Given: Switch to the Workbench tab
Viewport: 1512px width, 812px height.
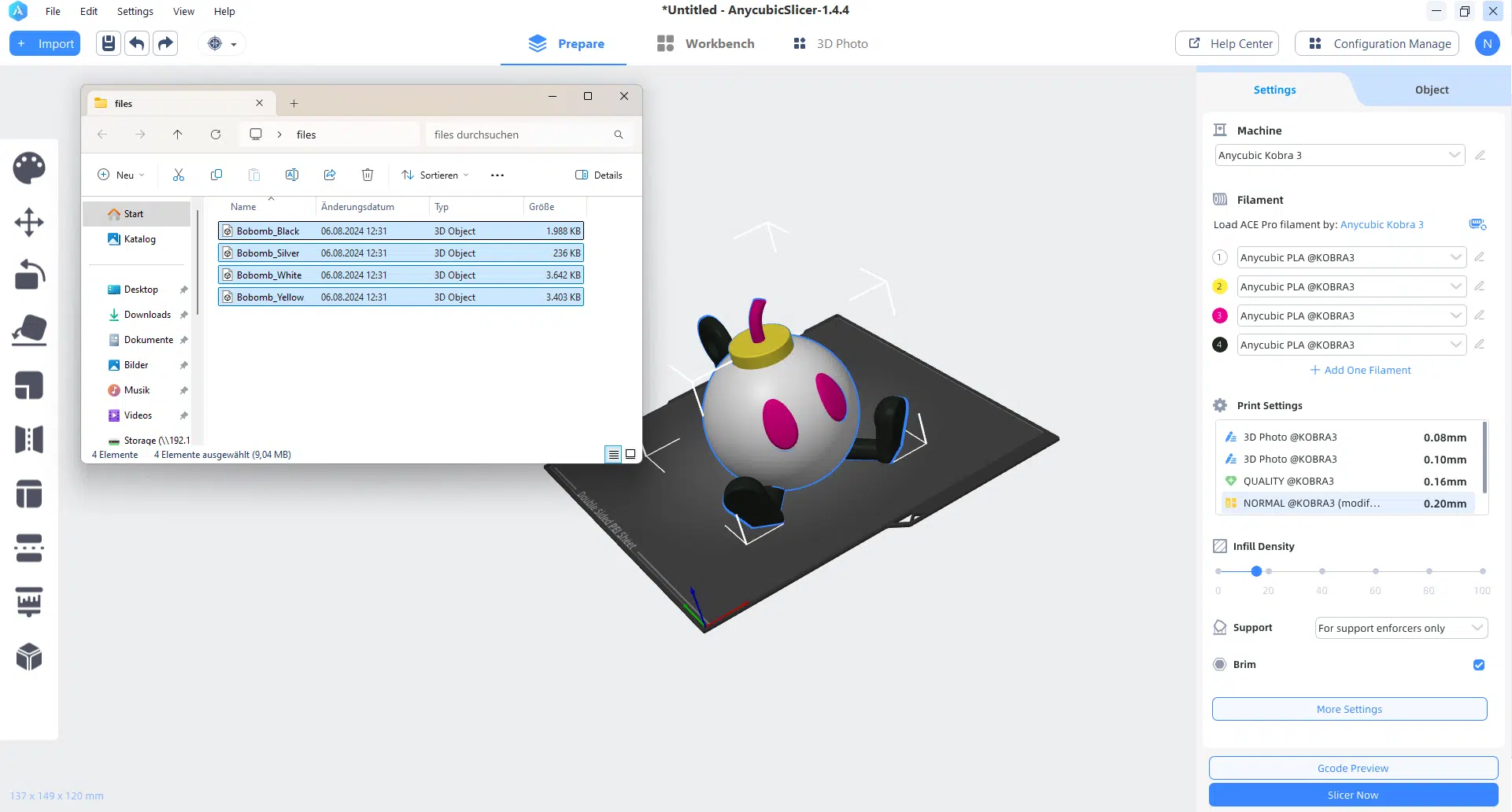Looking at the screenshot, I should pyautogui.click(x=706, y=44).
